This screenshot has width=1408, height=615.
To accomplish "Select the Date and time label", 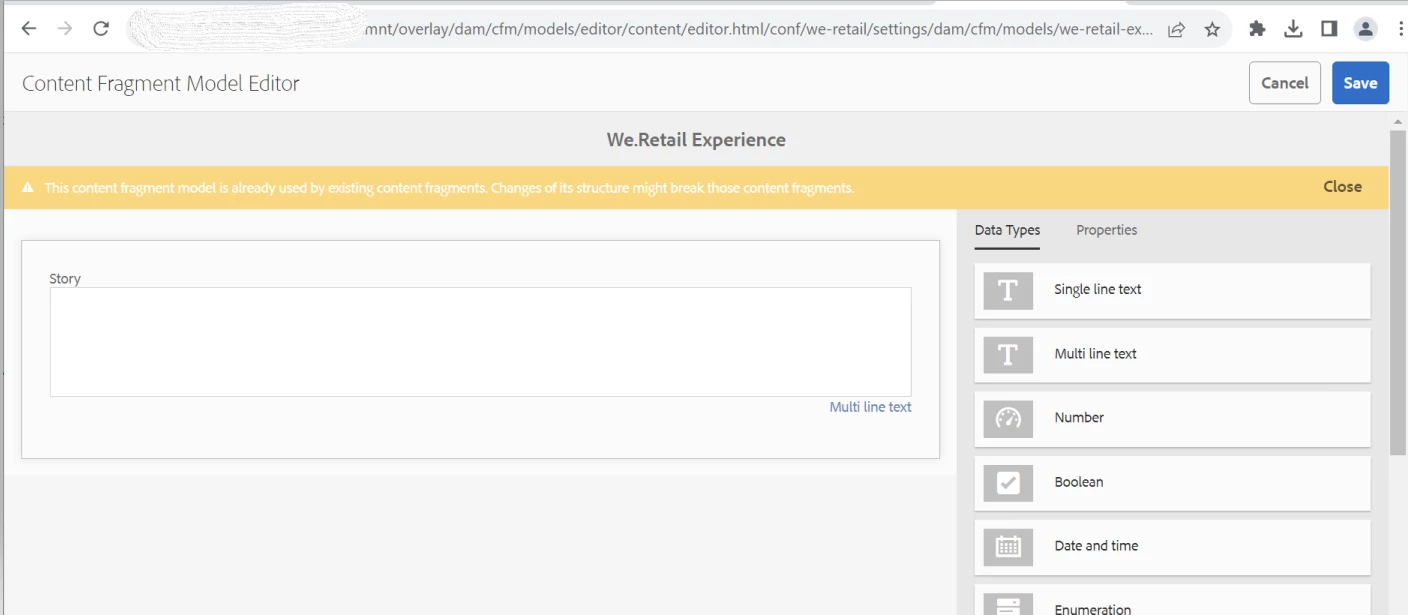I will click(1096, 546).
